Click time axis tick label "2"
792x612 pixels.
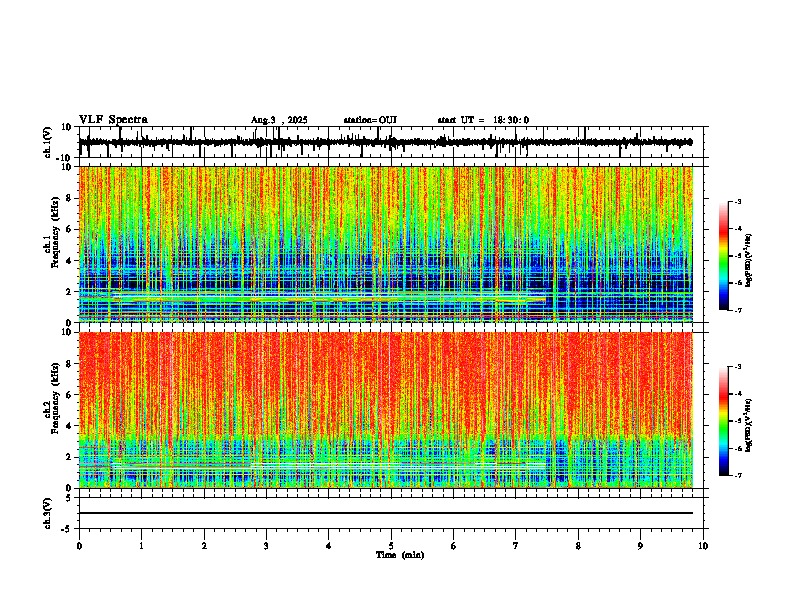[204, 546]
